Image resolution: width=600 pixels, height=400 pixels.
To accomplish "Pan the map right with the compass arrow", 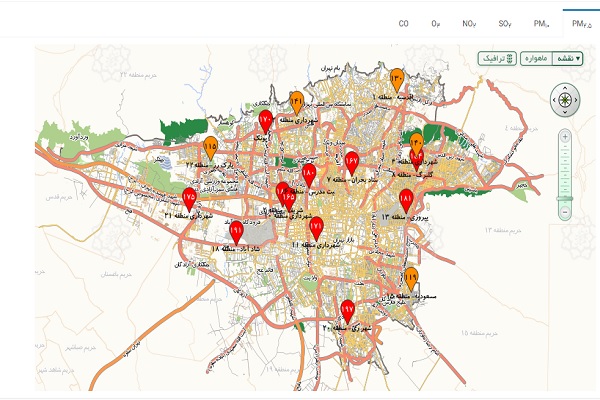I will click(x=576, y=100).
